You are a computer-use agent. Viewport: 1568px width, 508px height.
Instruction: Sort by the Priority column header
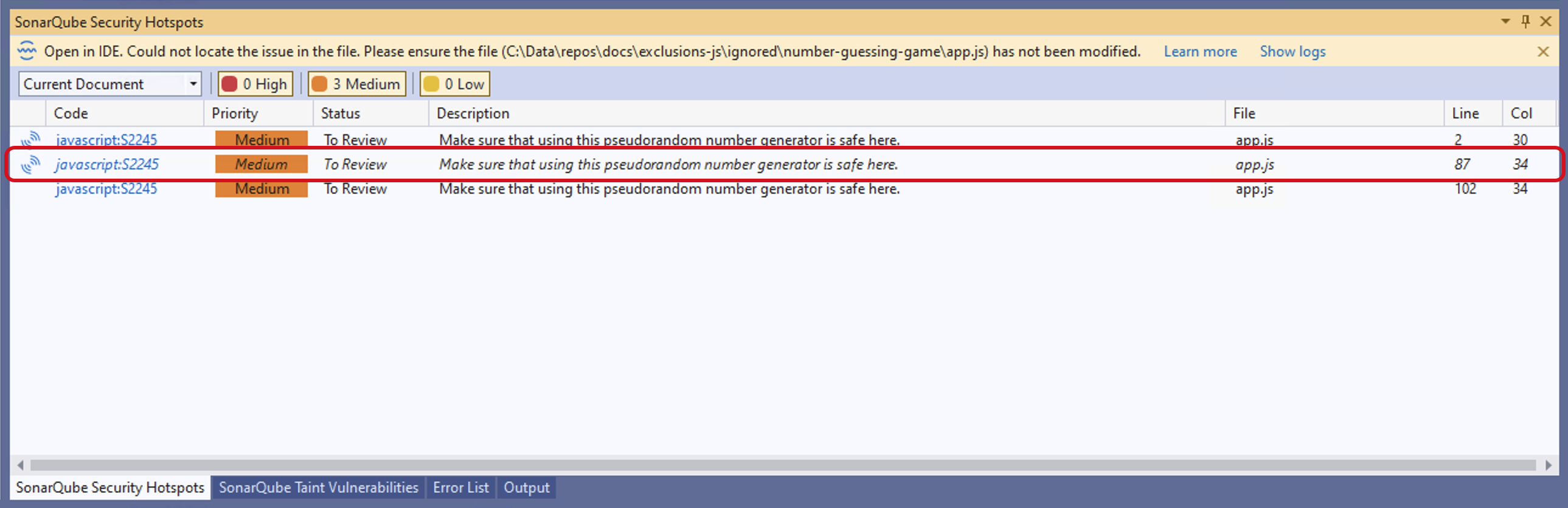pyautogui.click(x=258, y=113)
